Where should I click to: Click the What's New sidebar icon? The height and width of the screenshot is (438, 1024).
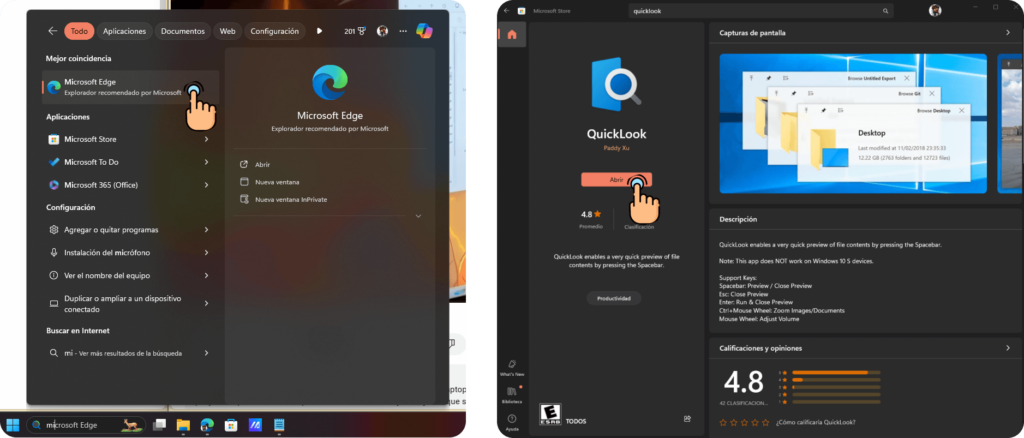point(512,366)
